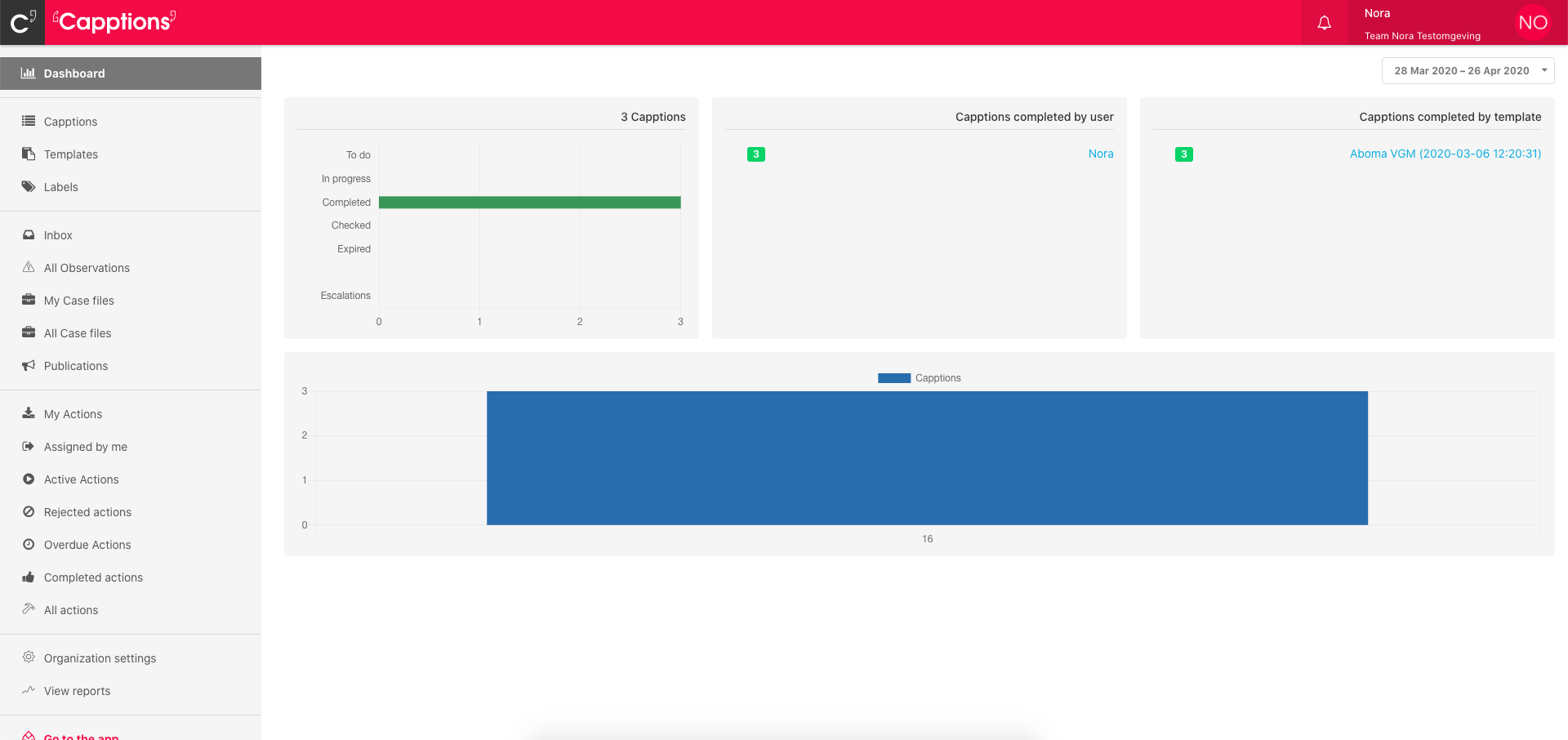The height and width of the screenshot is (740, 1568).
Task: Open Assigned by me
Action: click(x=131, y=447)
